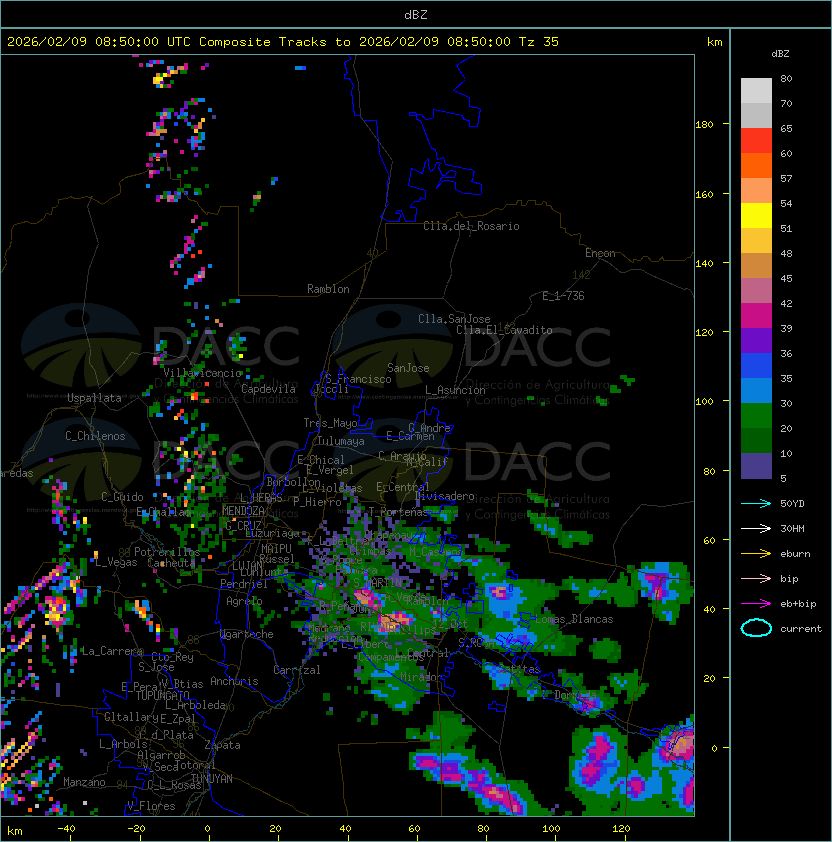The width and height of the screenshot is (832, 842).
Task: Pick the bright green swatch beside 30
Action: 756,416
